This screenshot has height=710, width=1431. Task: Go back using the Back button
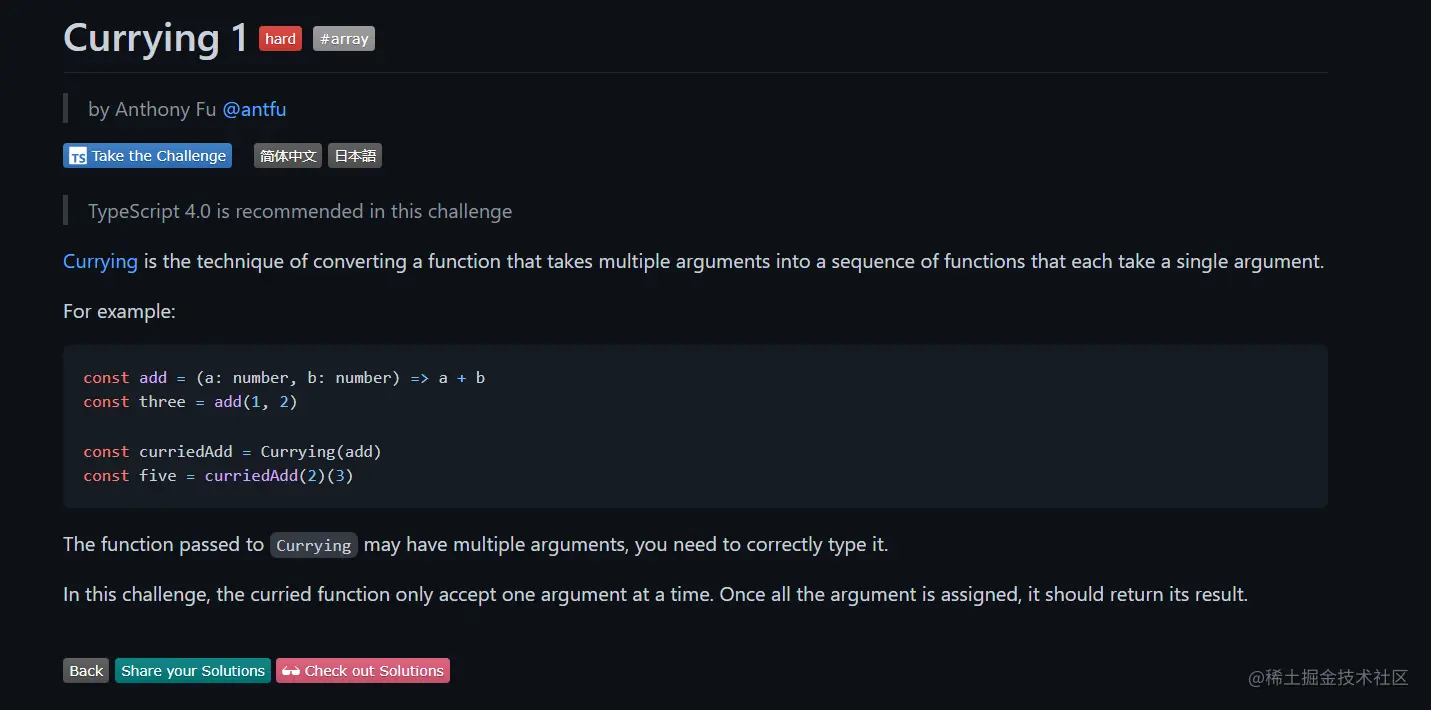coord(86,671)
